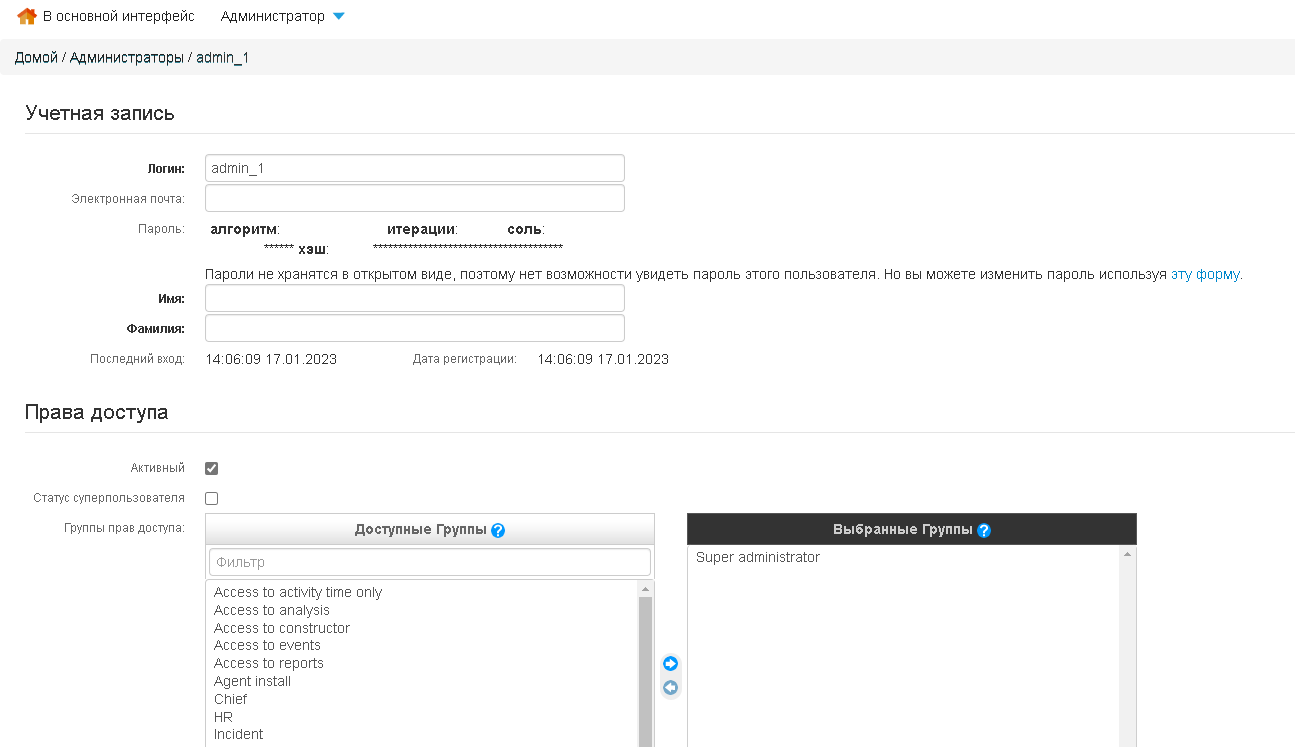Click the Имя text field
1295x747 pixels.
tap(414, 298)
